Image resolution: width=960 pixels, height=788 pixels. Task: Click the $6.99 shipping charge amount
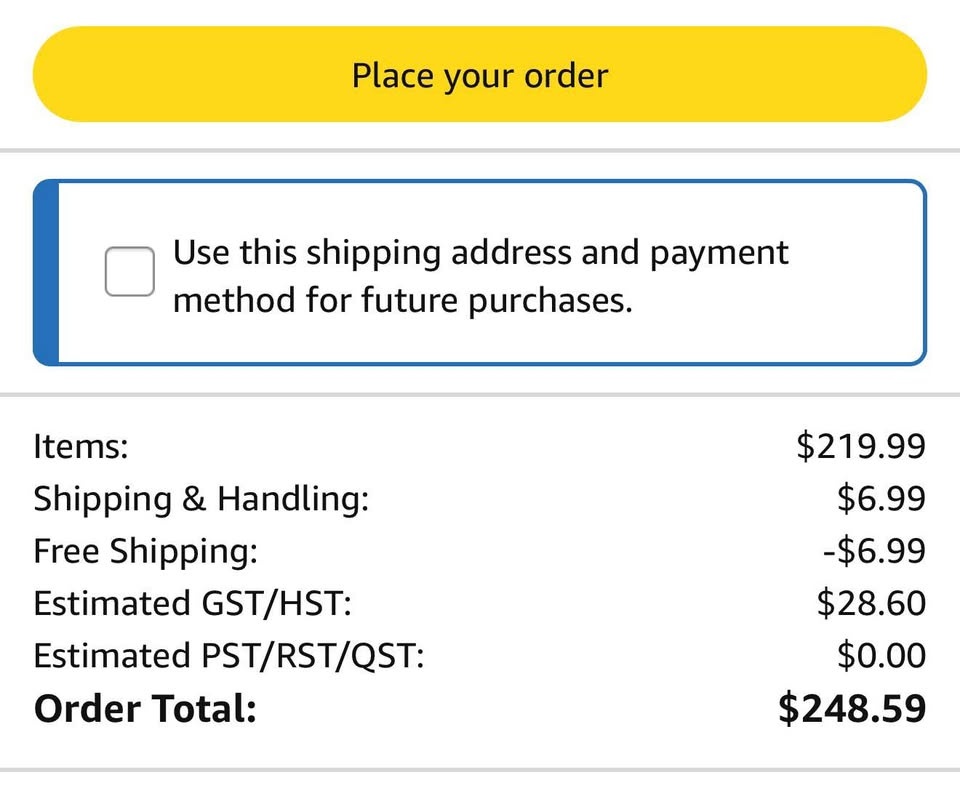pos(881,498)
